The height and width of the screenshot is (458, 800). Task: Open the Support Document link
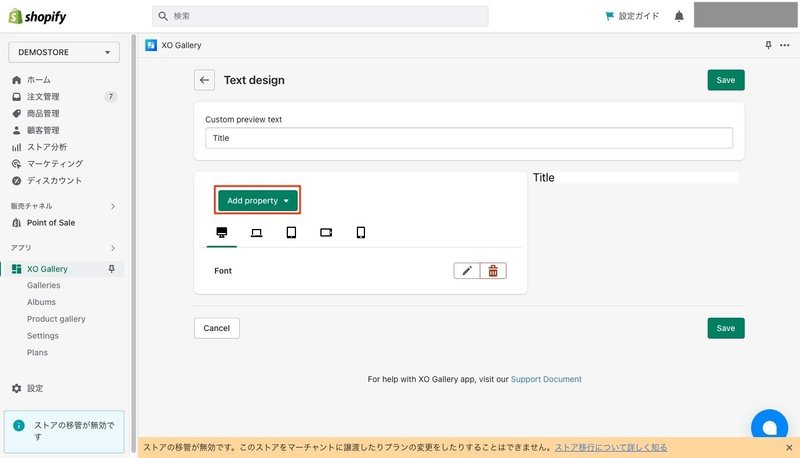pyautogui.click(x=546, y=379)
